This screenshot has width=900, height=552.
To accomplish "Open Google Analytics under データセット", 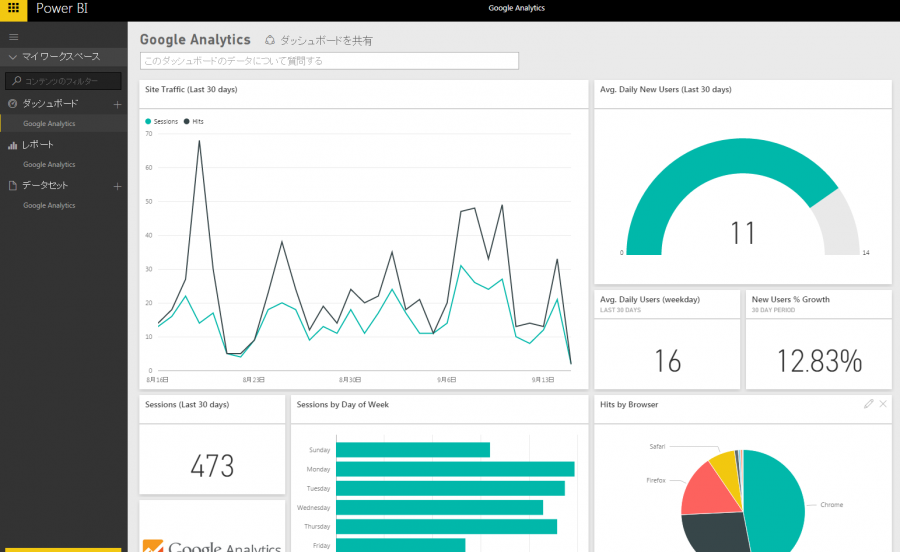I will (x=49, y=205).
